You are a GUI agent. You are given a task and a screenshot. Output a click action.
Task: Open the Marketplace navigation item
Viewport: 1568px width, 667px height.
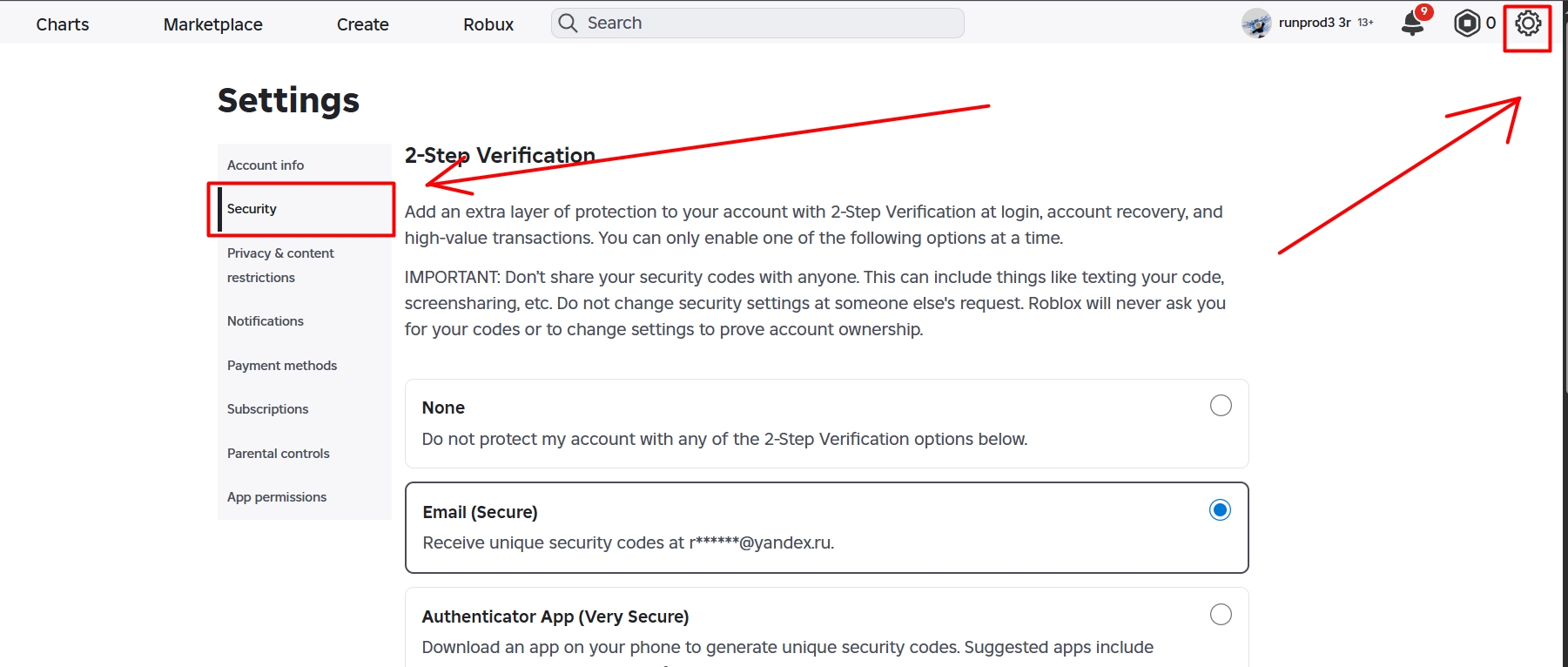(213, 24)
